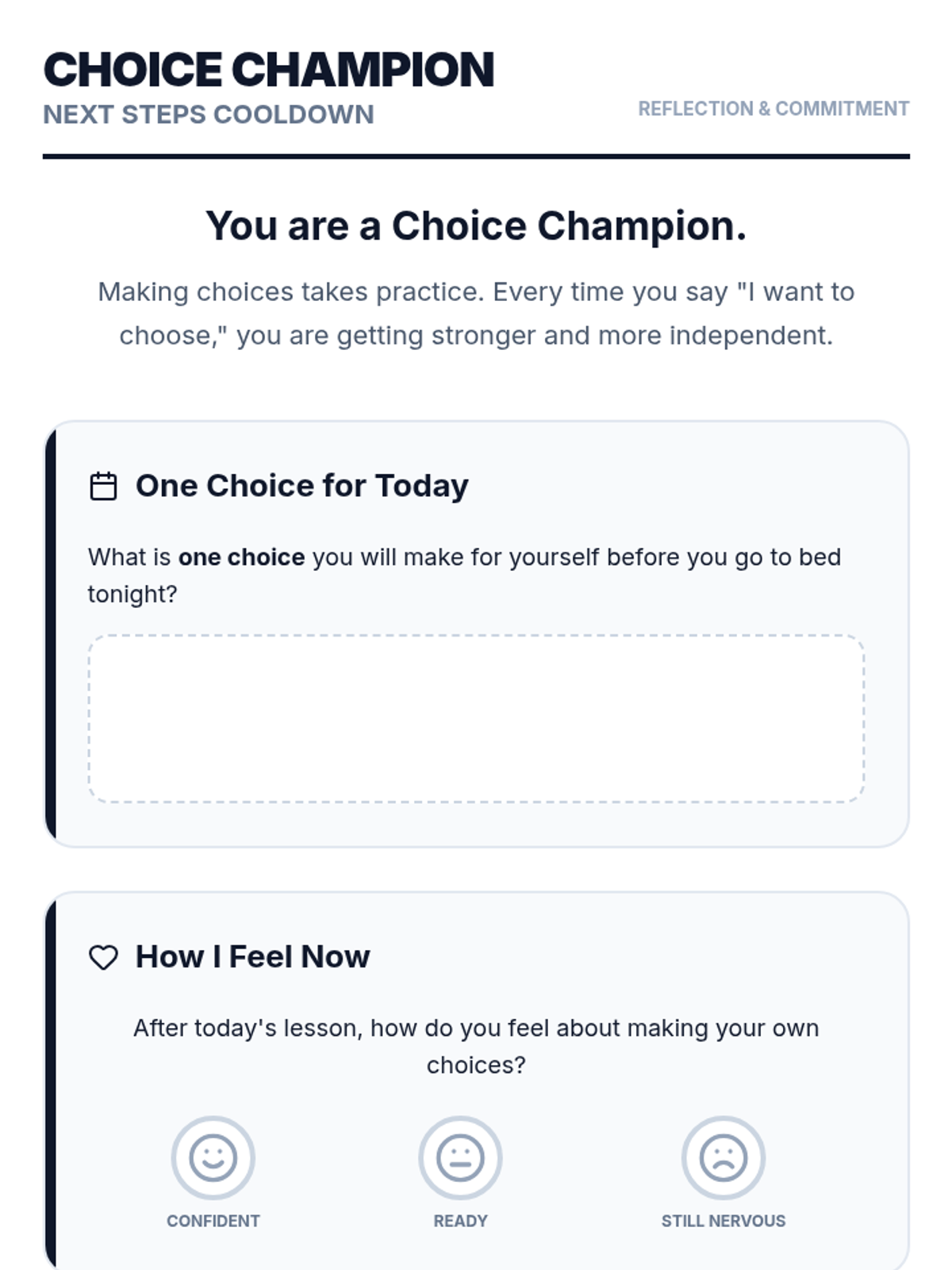
Task: Choose the READY label option
Action: 460,1221
